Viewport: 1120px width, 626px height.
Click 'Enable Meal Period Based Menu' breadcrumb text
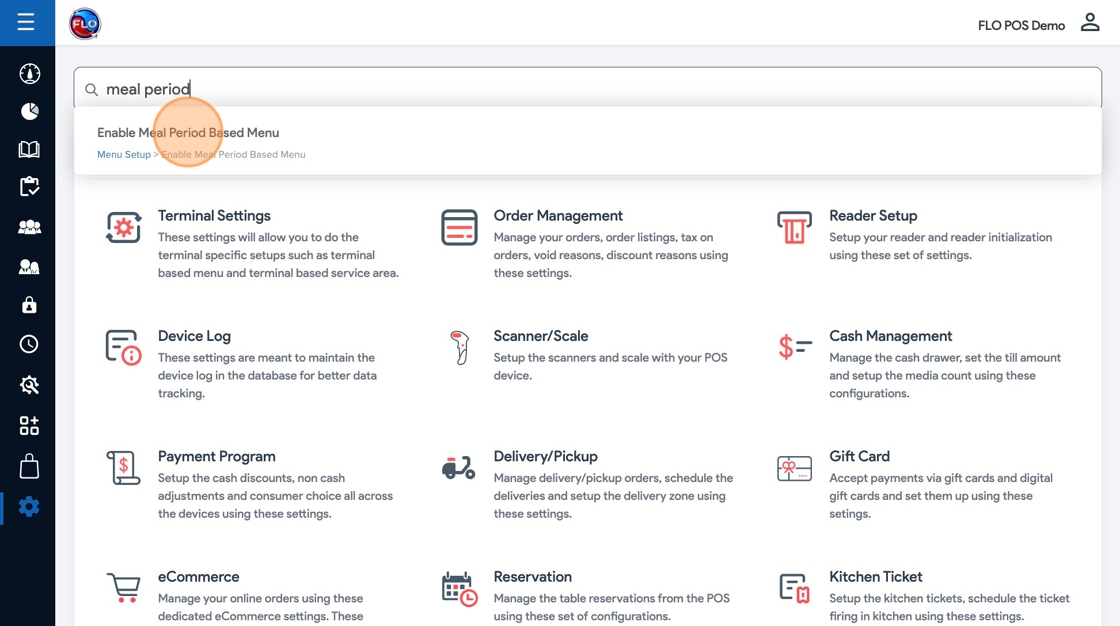coord(234,154)
